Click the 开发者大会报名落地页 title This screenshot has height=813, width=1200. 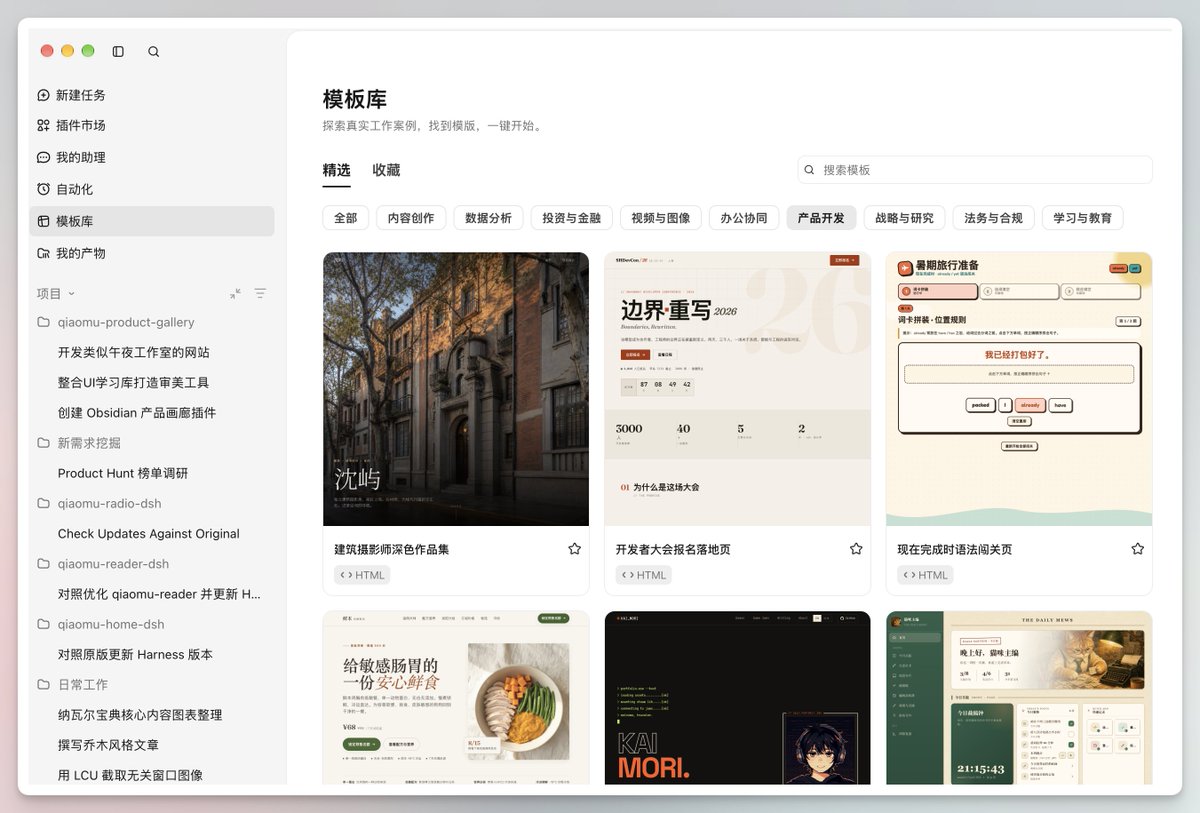[x=673, y=549]
